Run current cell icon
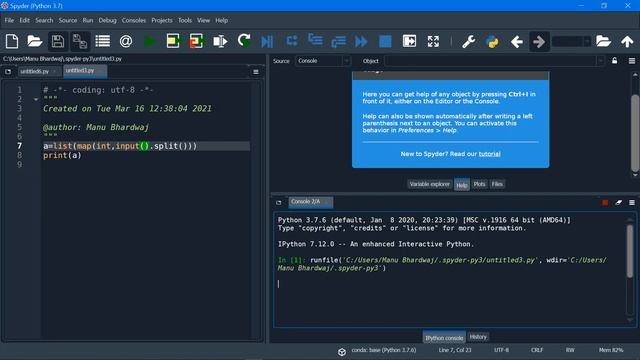This screenshot has height=360, width=640. [x=173, y=41]
